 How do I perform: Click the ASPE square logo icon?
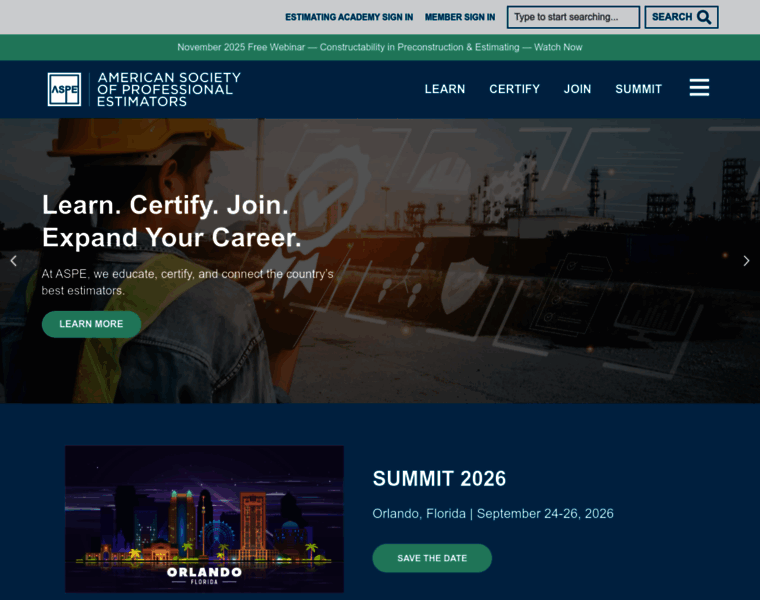pos(64,89)
